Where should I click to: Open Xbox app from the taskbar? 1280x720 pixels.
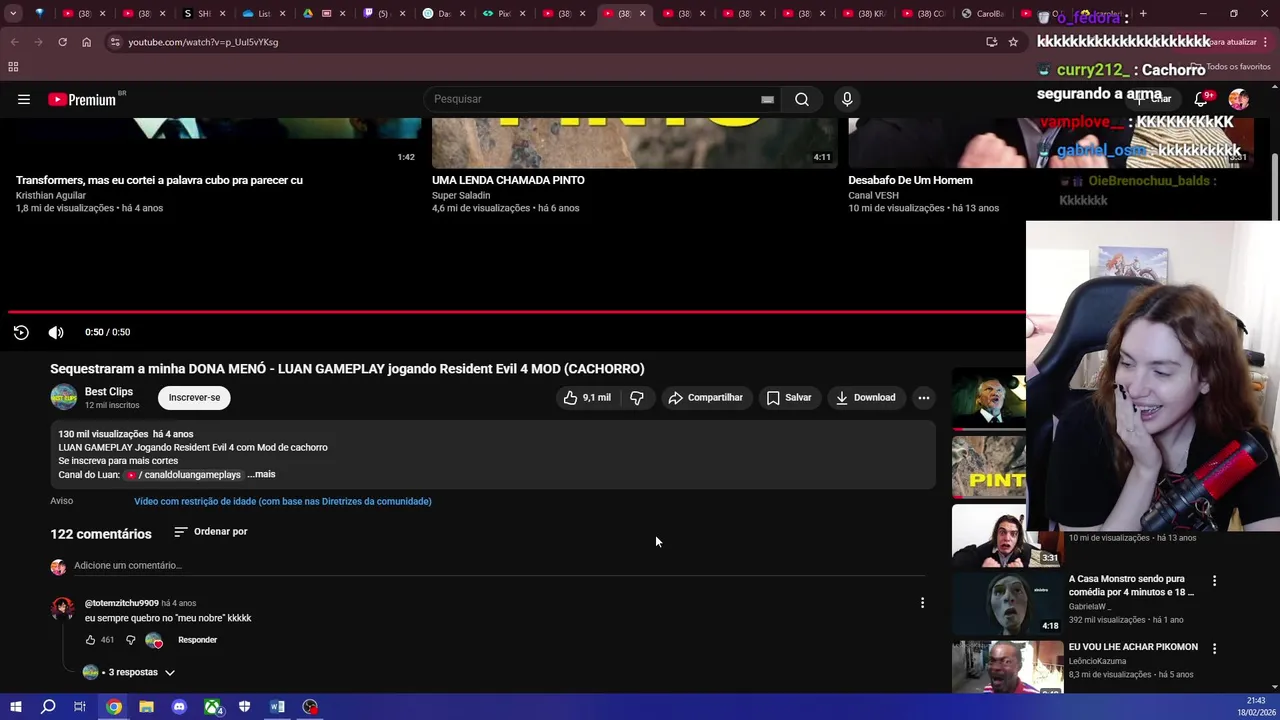212,707
